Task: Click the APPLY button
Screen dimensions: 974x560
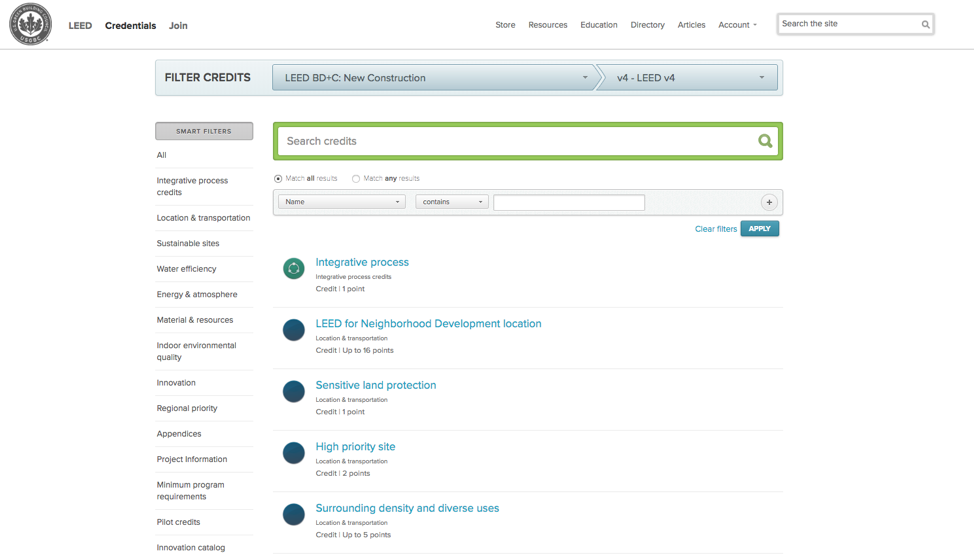Action: point(759,228)
